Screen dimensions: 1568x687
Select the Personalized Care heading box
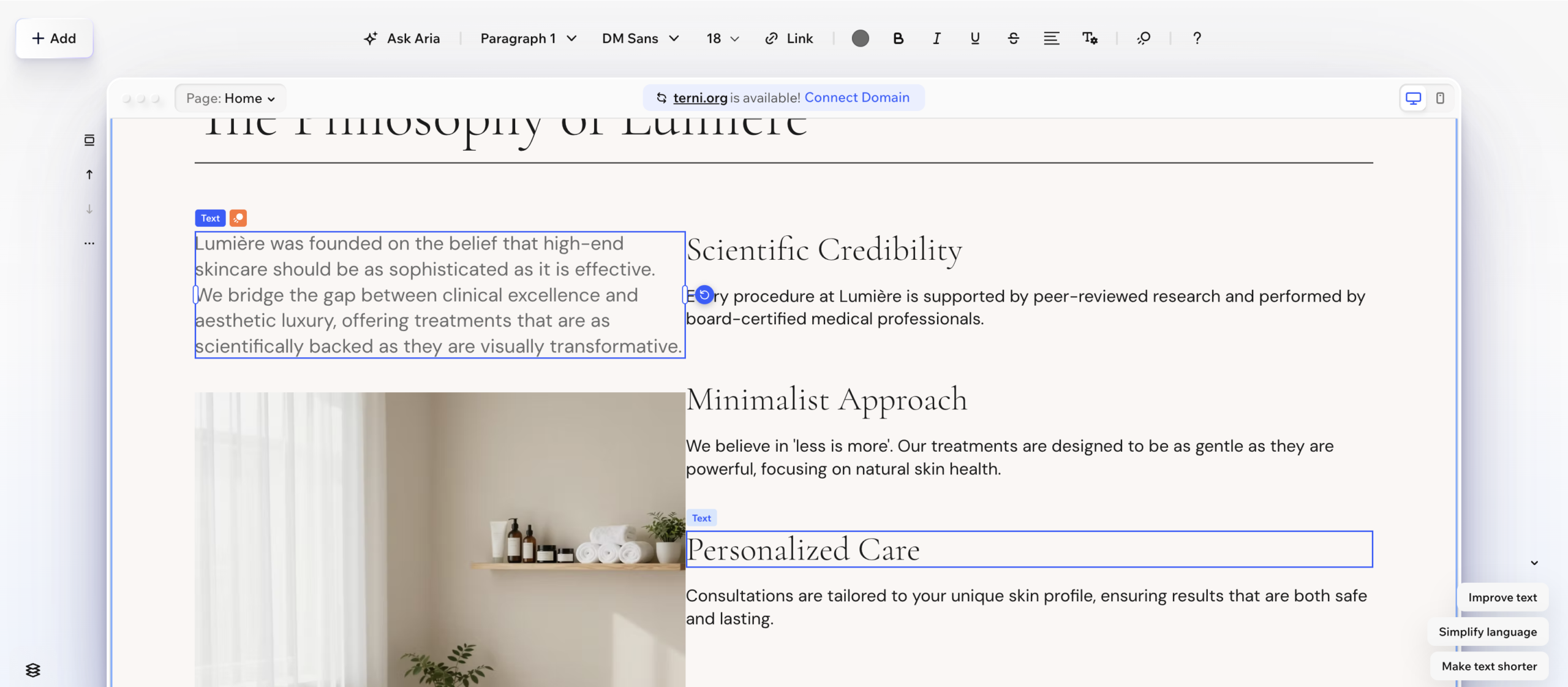tap(1029, 549)
